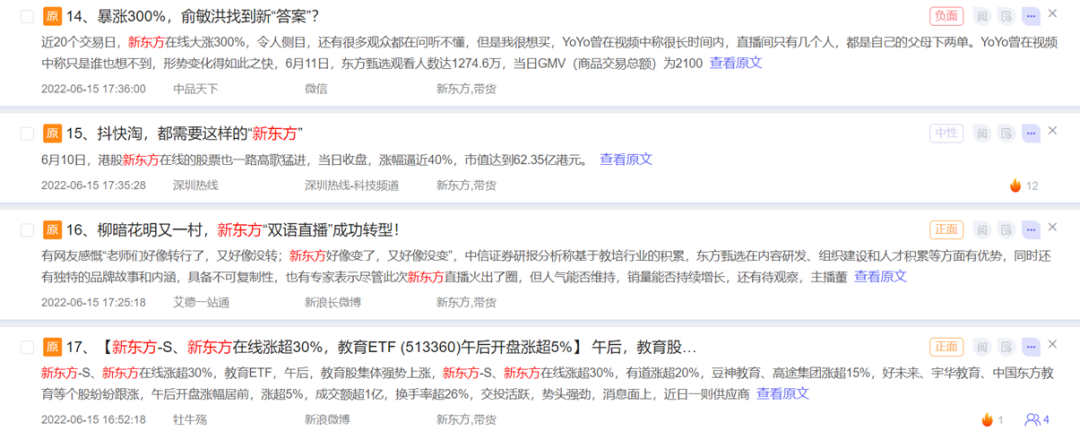Open 查看原文 link for article 14
The height and width of the screenshot is (431, 1080).
tap(736, 63)
